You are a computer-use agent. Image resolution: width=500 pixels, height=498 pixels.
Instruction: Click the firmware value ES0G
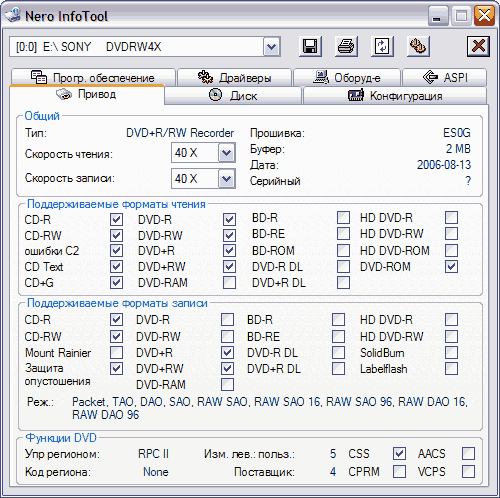[457, 133]
